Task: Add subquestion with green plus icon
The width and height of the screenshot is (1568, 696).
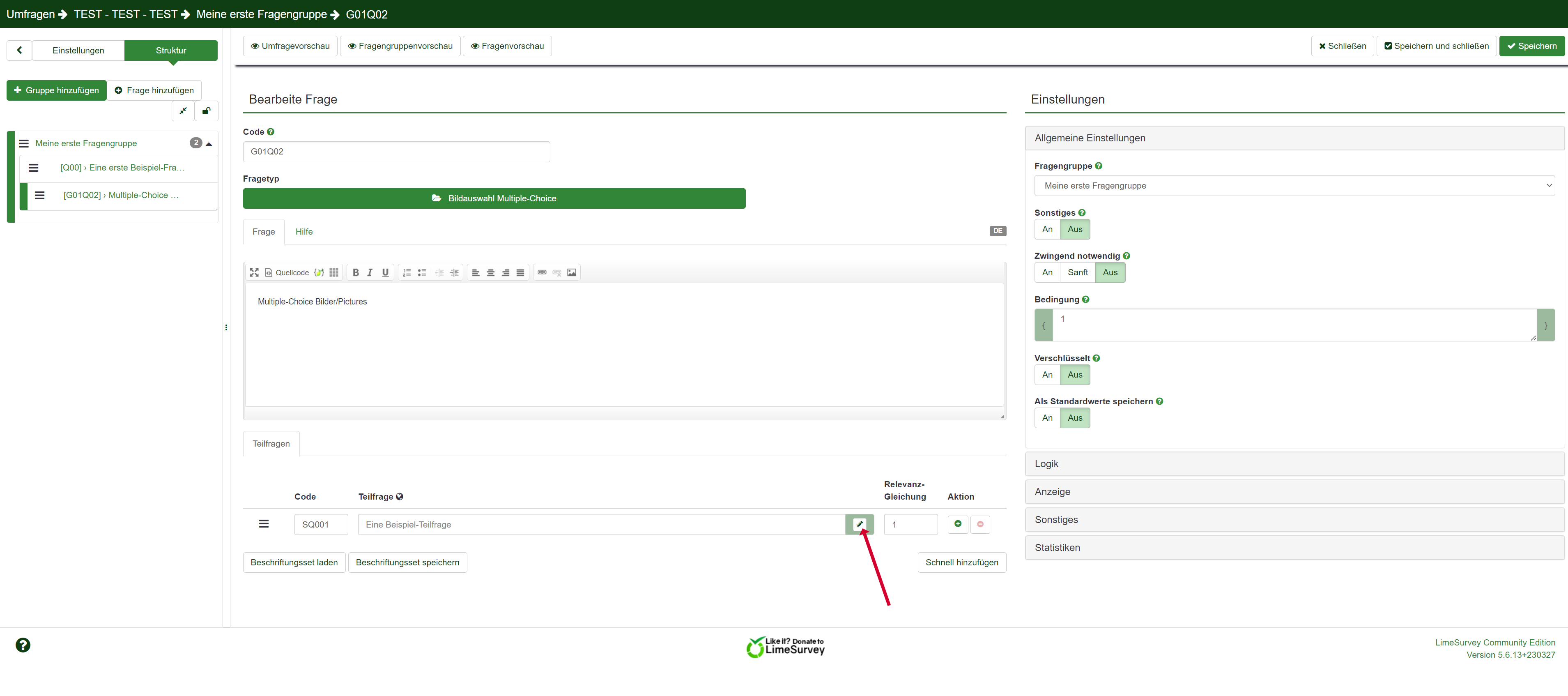Action: [957, 524]
